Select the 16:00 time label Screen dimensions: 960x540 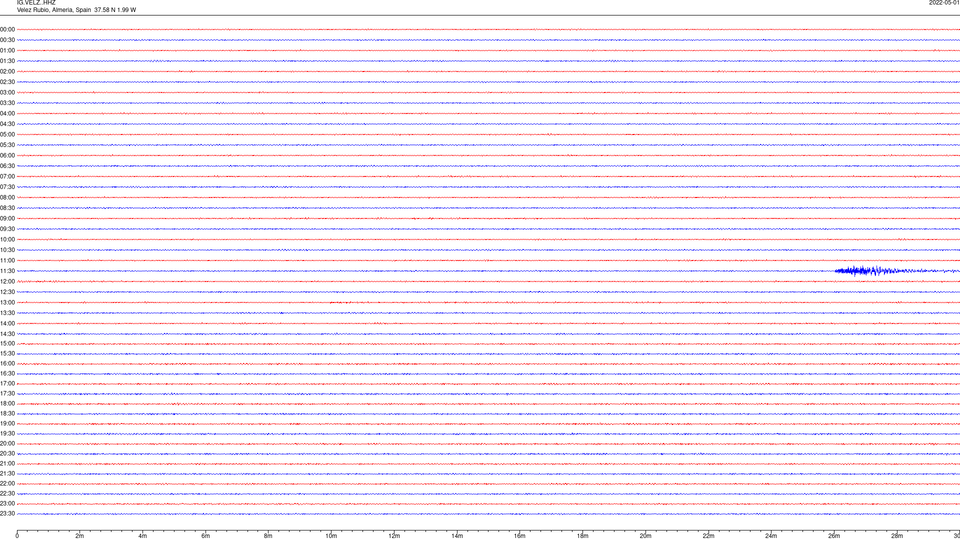click(7, 364)
